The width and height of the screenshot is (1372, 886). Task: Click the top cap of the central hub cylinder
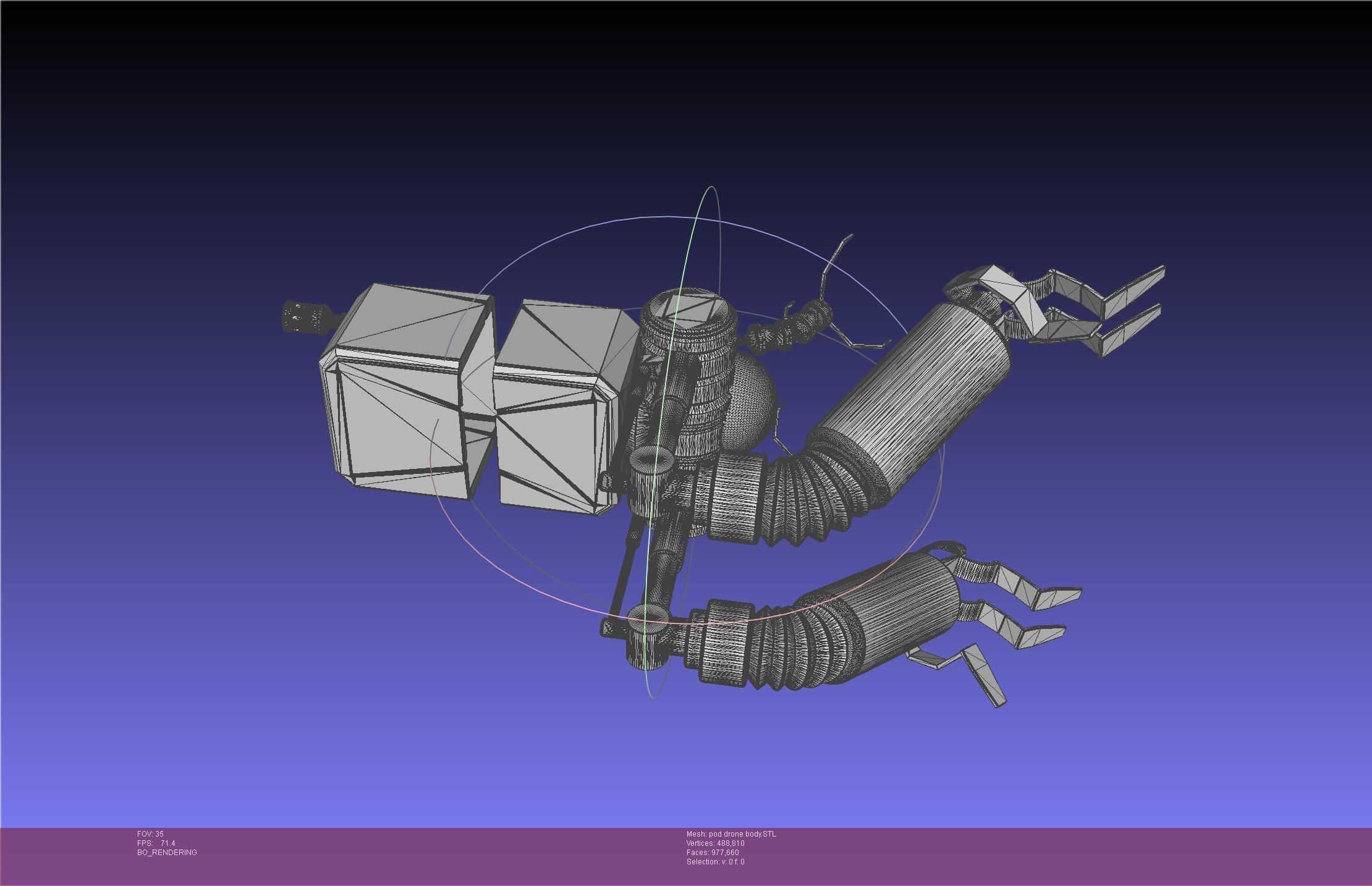(x=689, y=309)
